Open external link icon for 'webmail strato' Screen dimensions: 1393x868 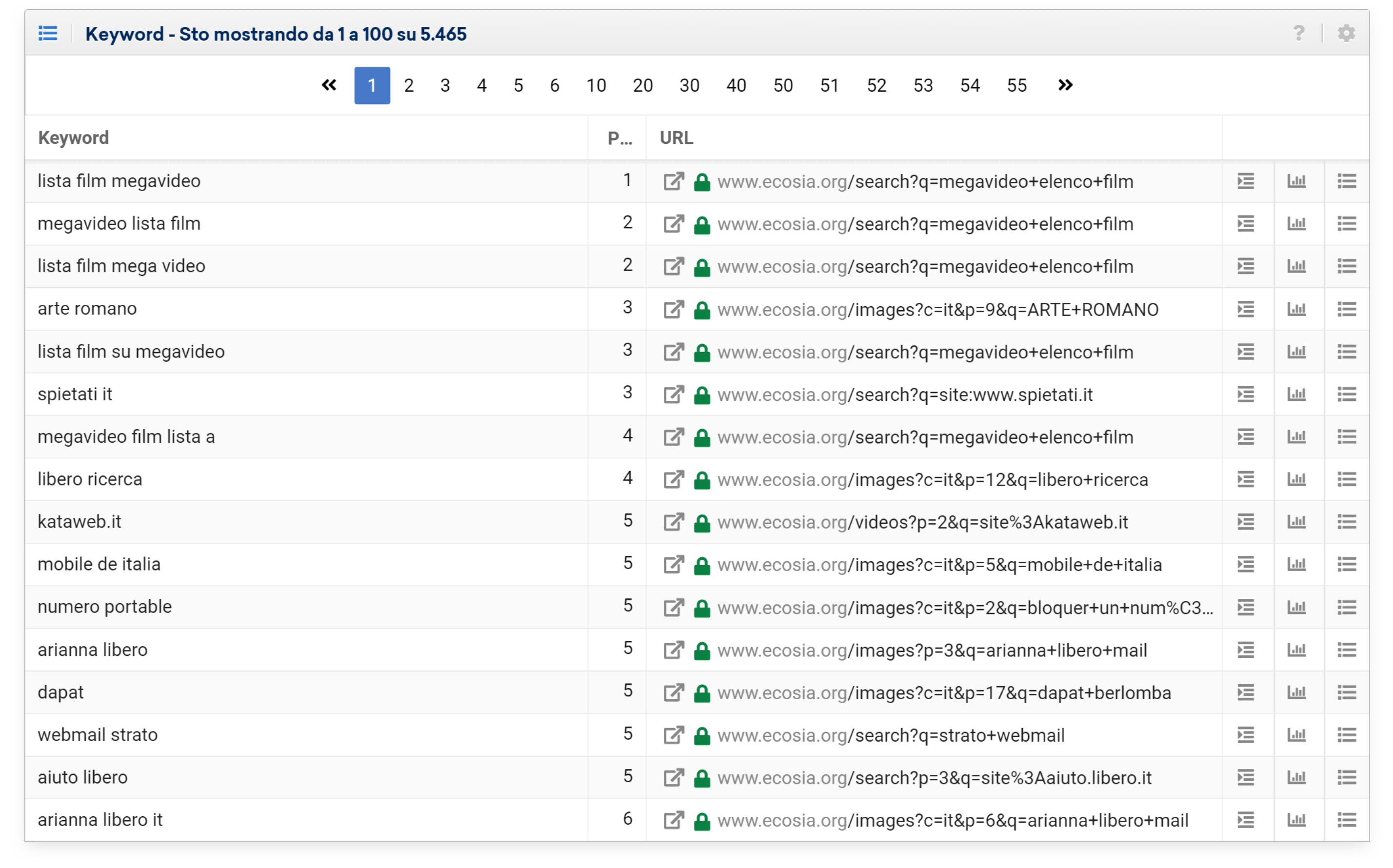tap(674, 735)
